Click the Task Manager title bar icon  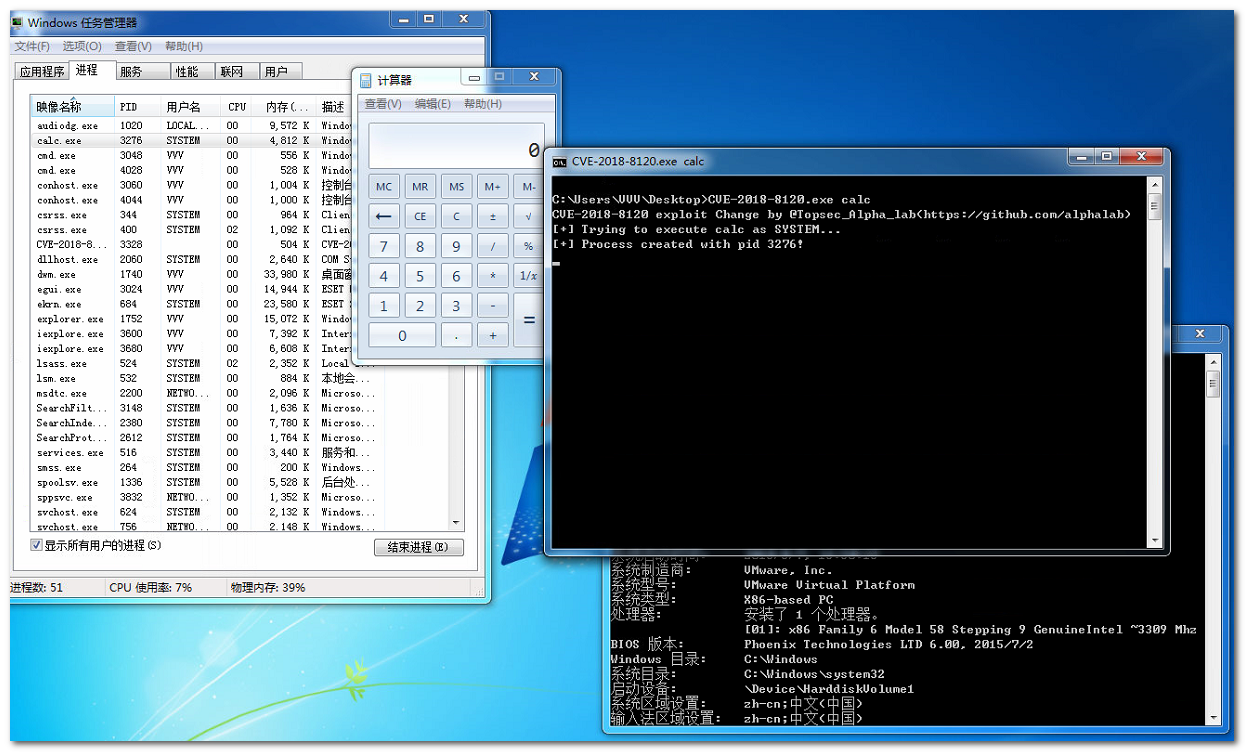(17, 22)
